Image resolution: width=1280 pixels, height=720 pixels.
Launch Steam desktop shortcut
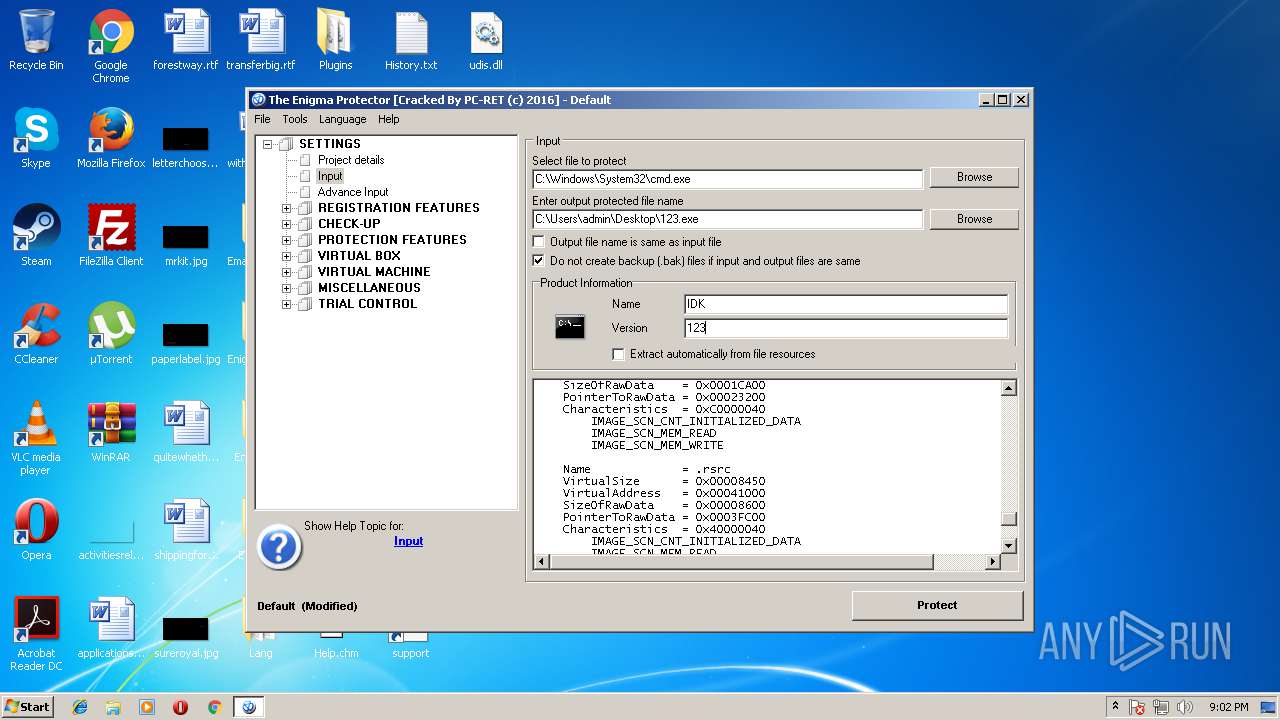pos(36,236)
